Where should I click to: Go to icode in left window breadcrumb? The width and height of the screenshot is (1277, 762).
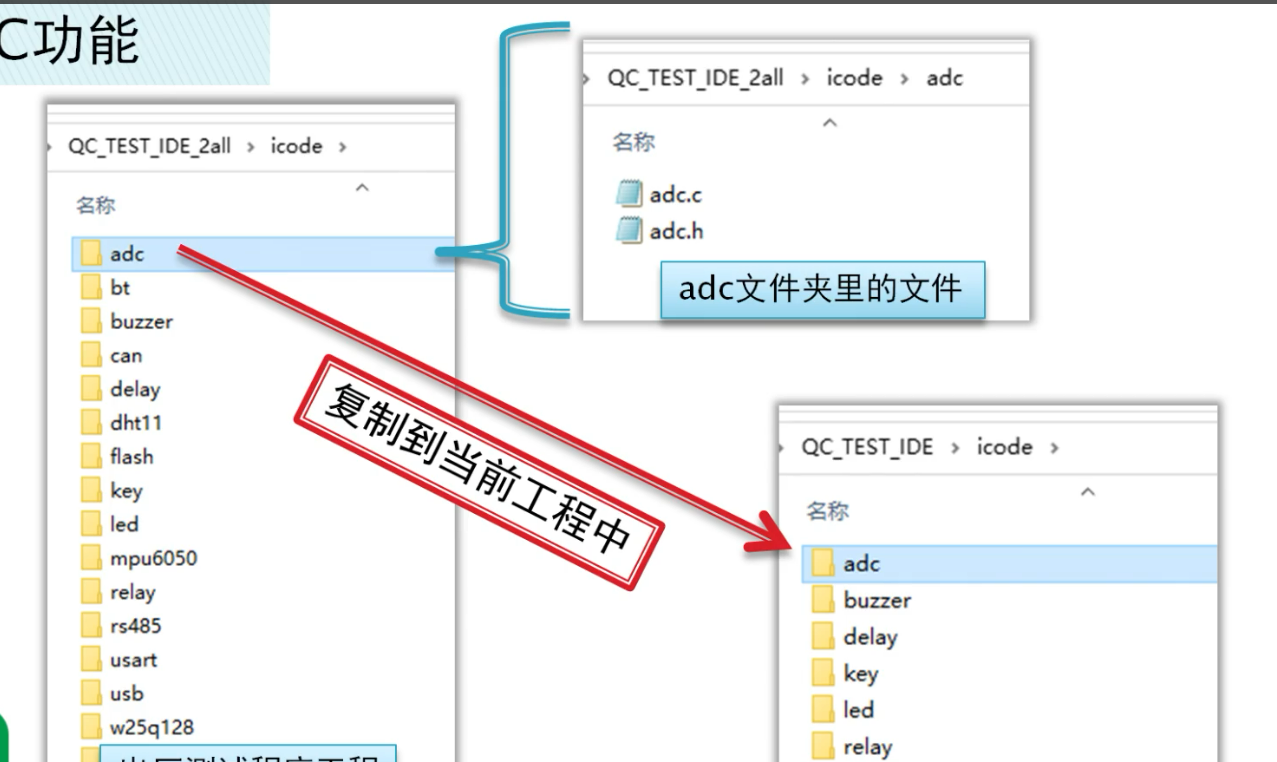297,146
